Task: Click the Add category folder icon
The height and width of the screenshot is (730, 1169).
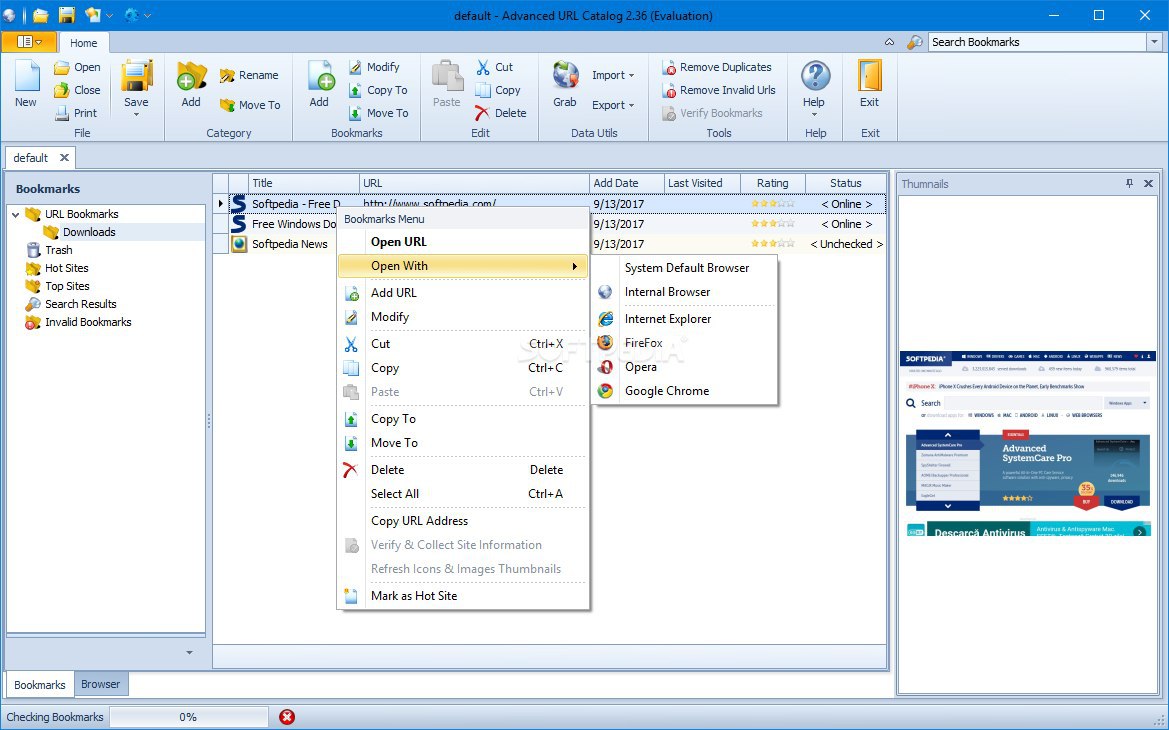Action: (190, 76)
